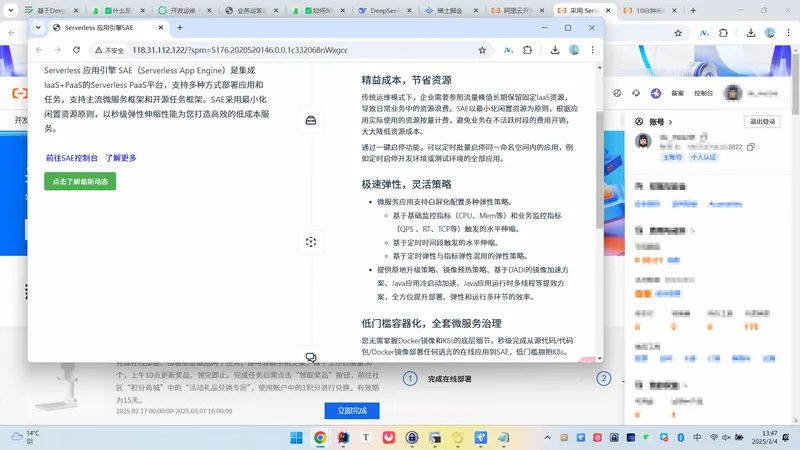Click the scroll-down arrow of SAE page
The width and height of the screenshot is (800, 450).
point(599,358)
